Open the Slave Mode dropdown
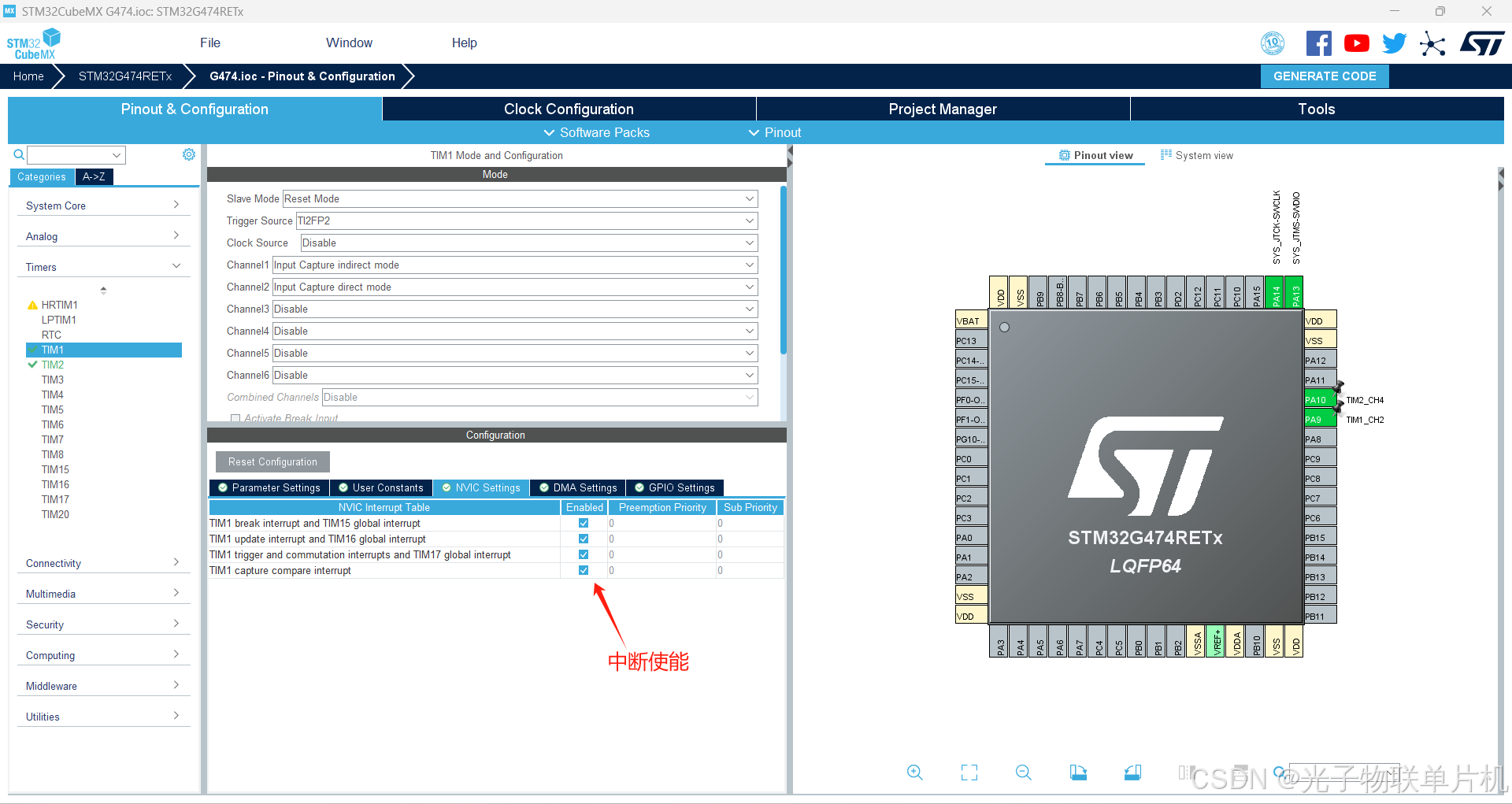 pyautogui.click(x=520, y=199)
